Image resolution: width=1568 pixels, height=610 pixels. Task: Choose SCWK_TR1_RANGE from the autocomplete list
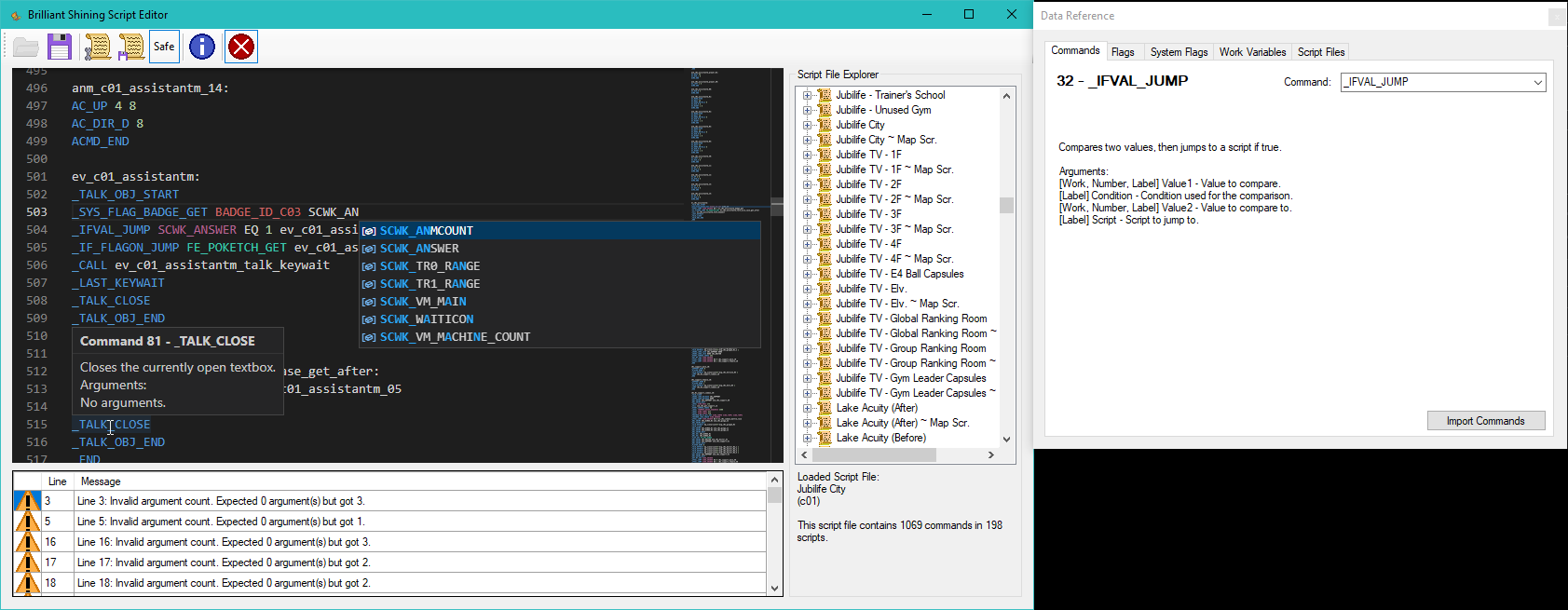point(560,284)
